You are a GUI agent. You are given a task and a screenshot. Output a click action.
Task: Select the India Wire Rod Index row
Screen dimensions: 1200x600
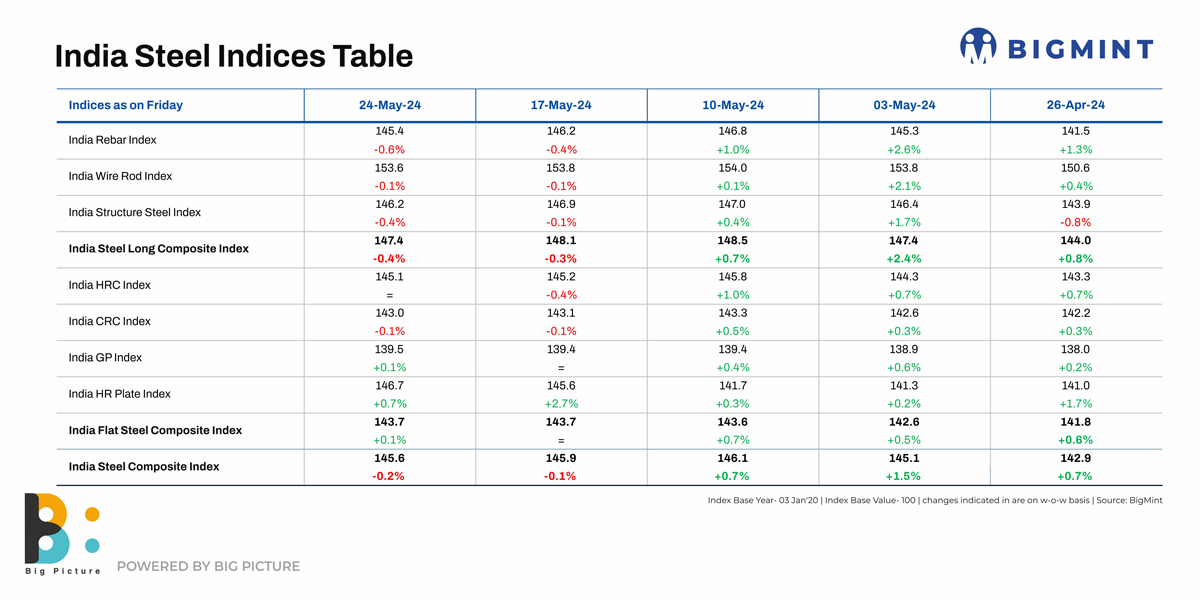pyautogui.click(x=120, y=176)
